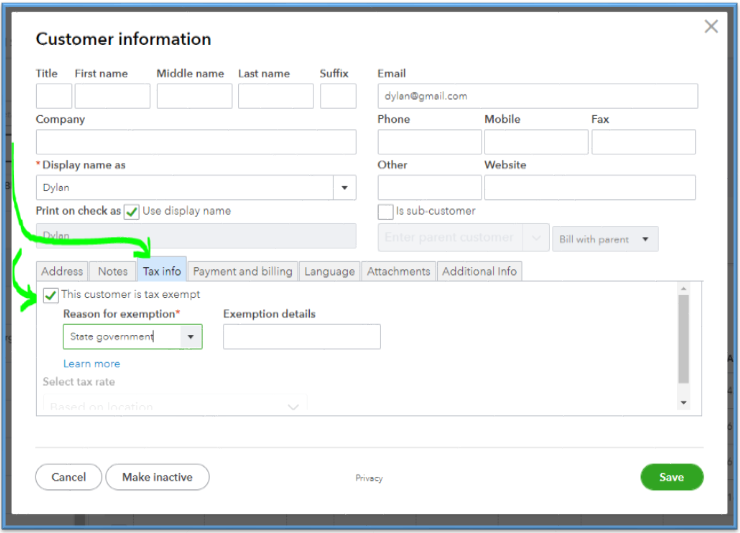Image resolution: width=740 pixels, height=533 pixels.
Task: Open the Bill with parent dropdown
Action: tap(605, 239)
